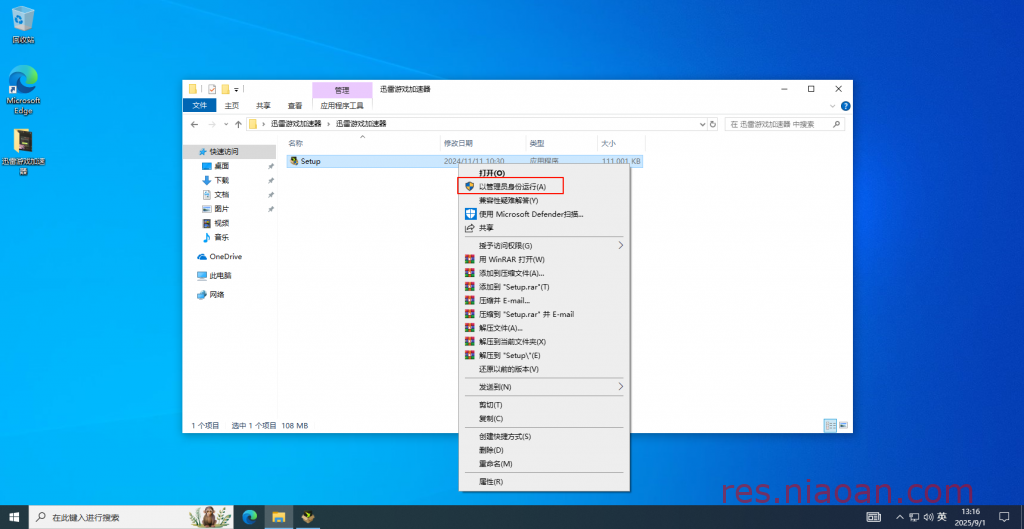
Task: Expand the chevron before the first breadcrumb folder
Action: click(x=264, y=123)
